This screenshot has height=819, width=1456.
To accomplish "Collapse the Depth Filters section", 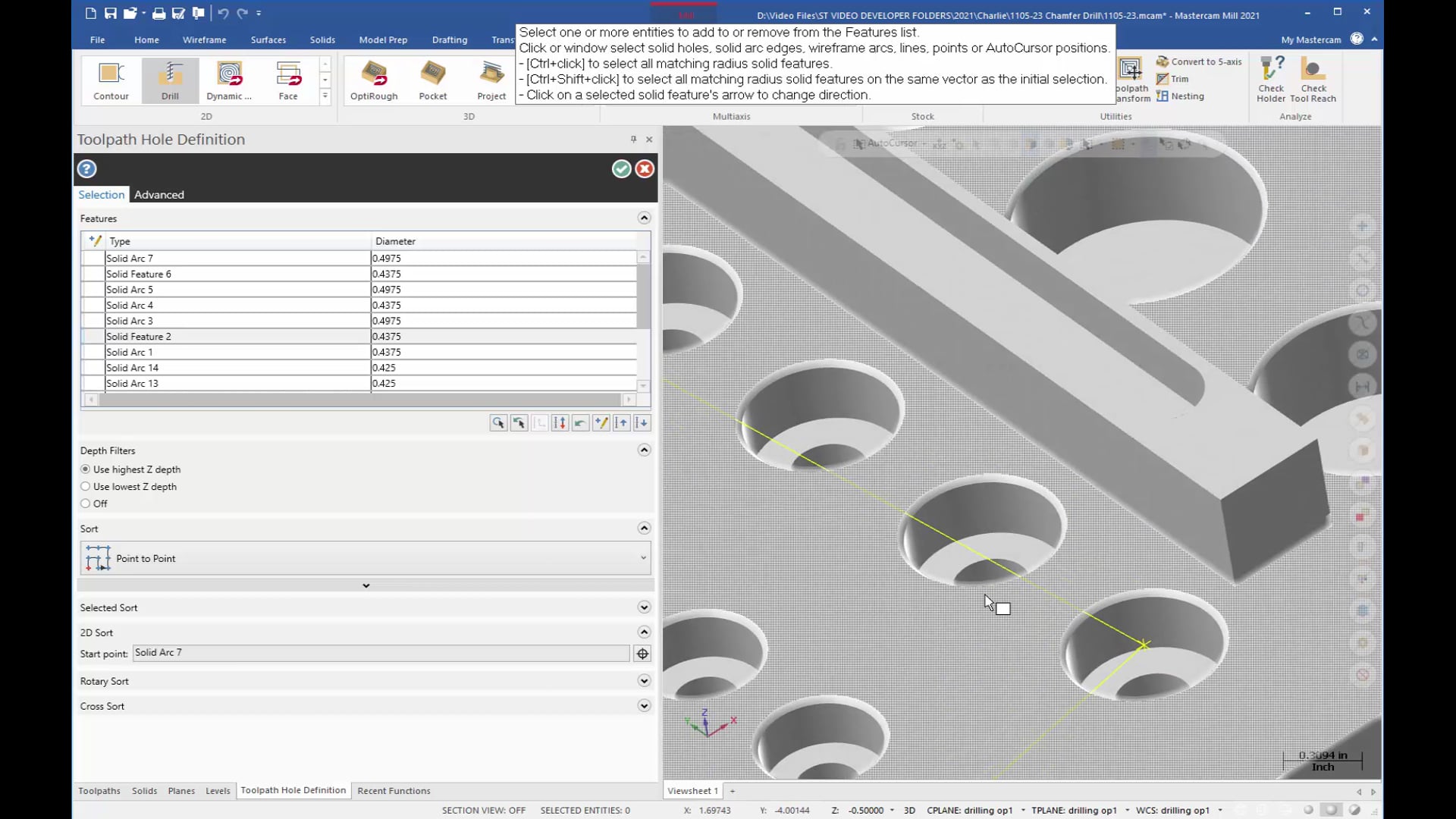I will [x=644, y=450].
